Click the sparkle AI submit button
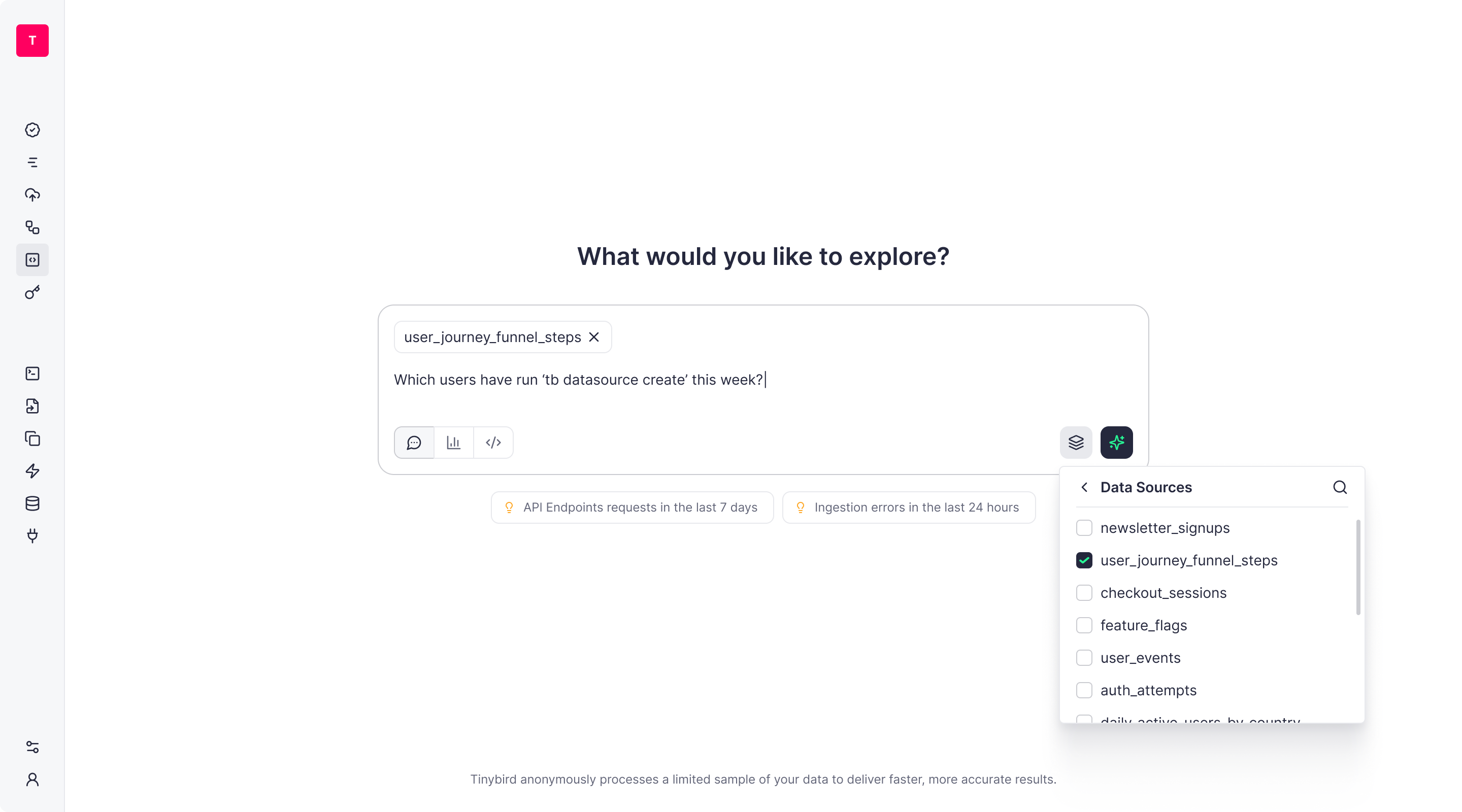The height and width of the screenshot is (812, 1462). (1116, 442)
